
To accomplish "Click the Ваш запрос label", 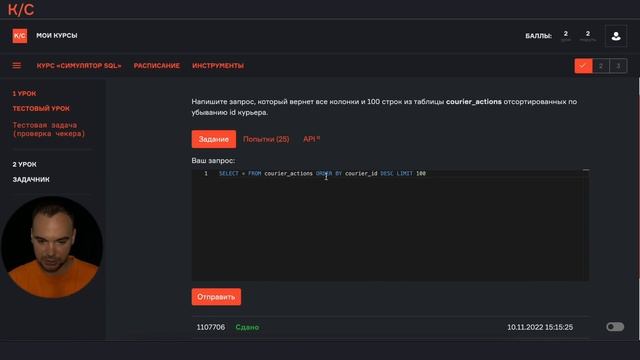I will [213, 161].
